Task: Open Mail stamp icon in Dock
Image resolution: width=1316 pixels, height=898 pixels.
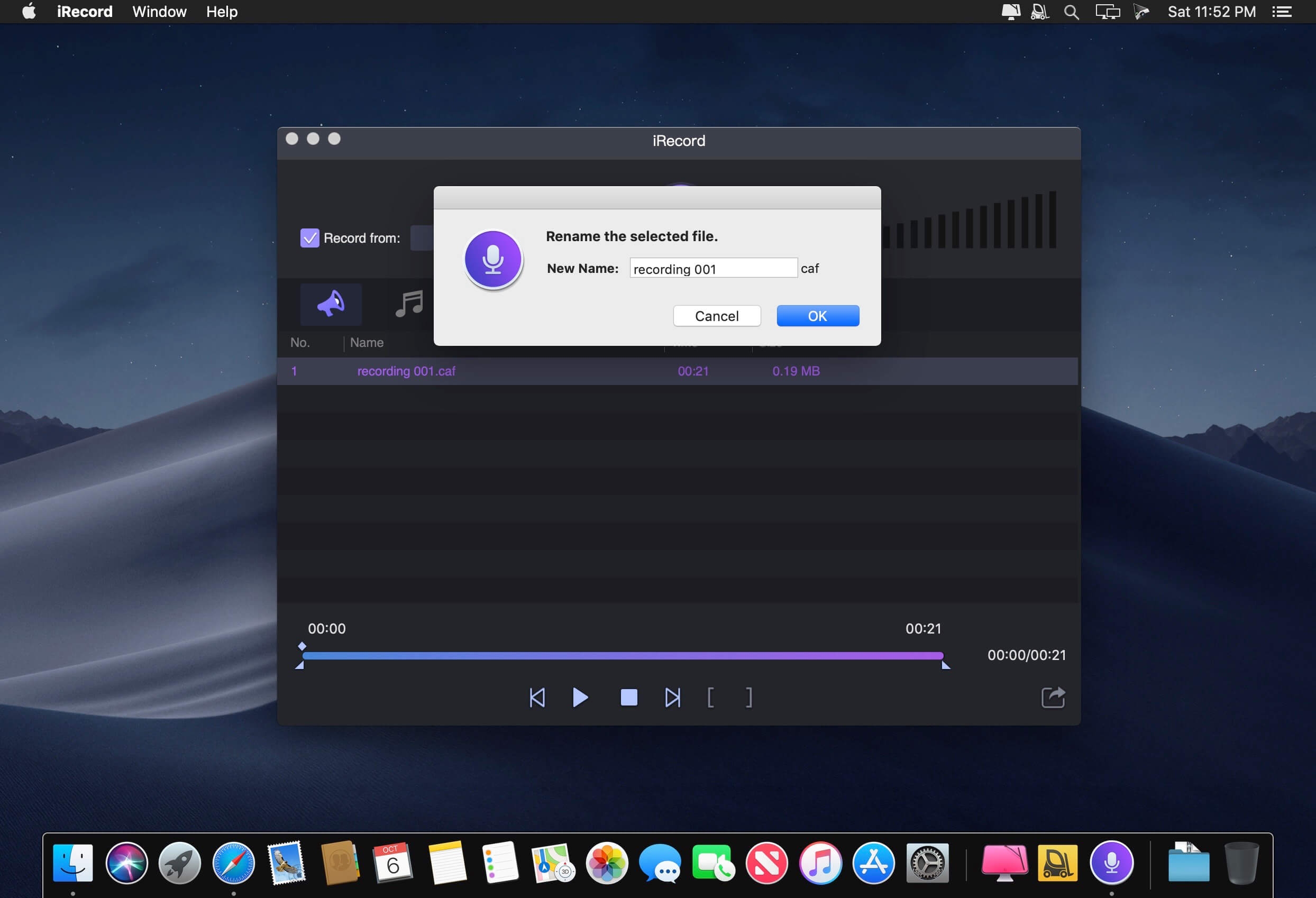Action: (287, 863)
